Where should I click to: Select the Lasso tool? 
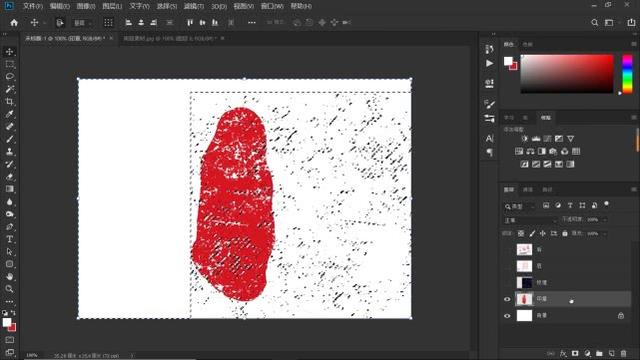(x=10, y=76)
